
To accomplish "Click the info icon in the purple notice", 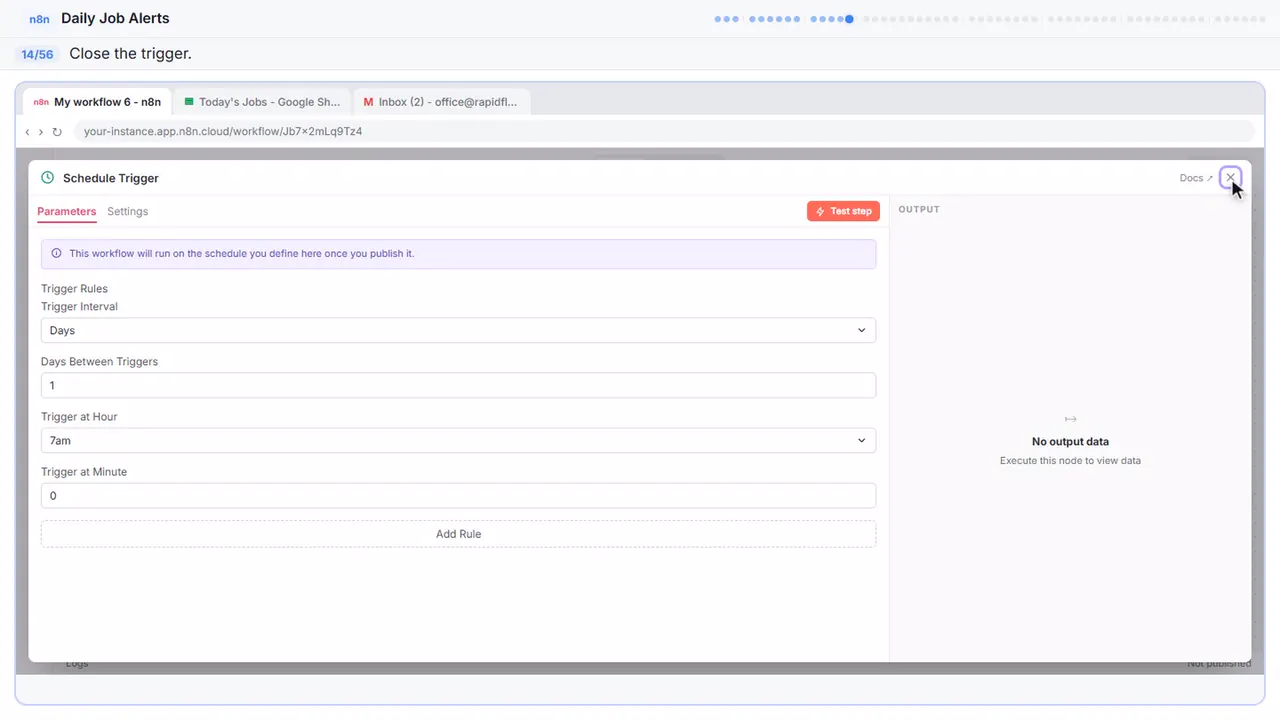I will tap(56, 254).
